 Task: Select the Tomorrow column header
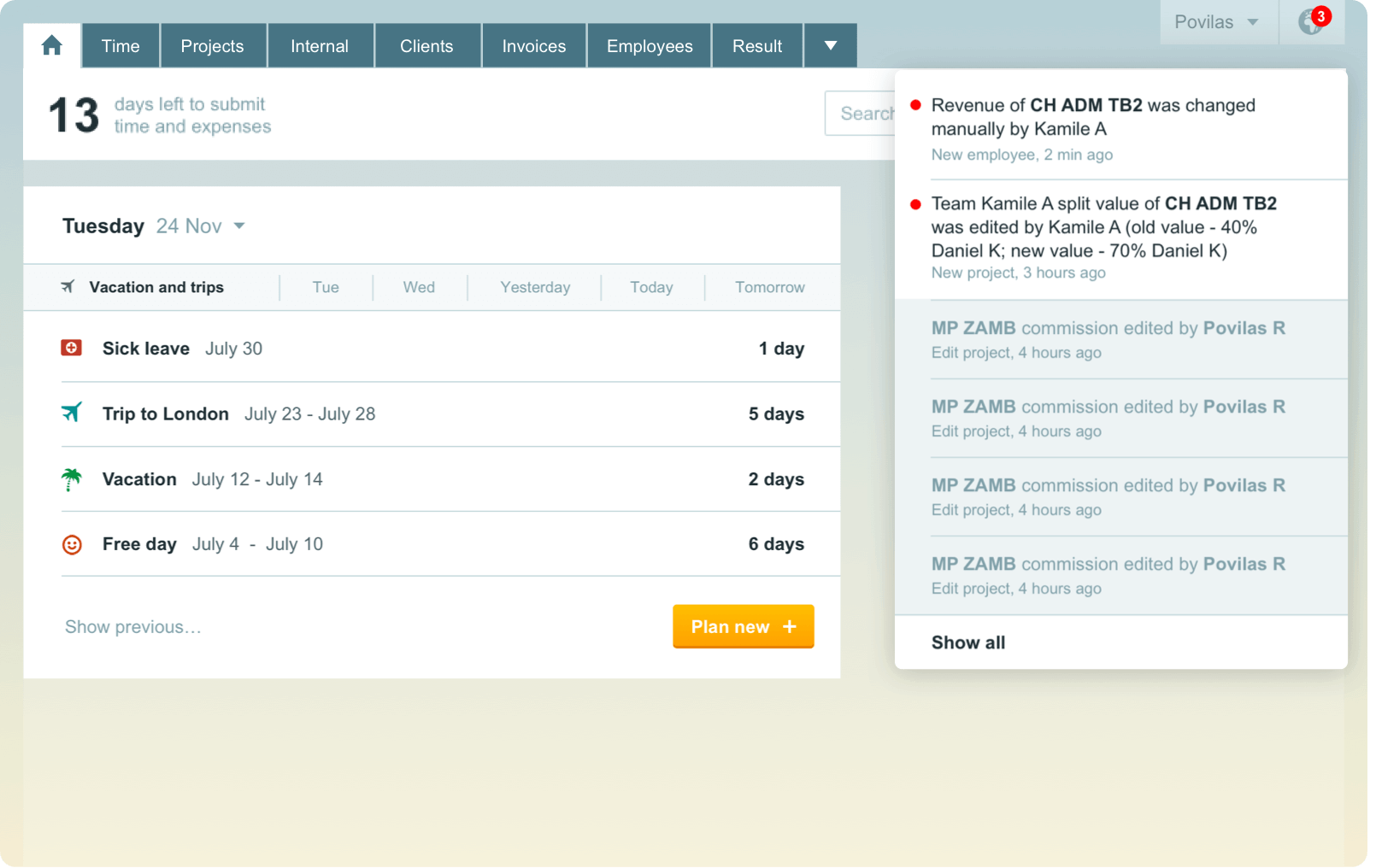[769, 287]
